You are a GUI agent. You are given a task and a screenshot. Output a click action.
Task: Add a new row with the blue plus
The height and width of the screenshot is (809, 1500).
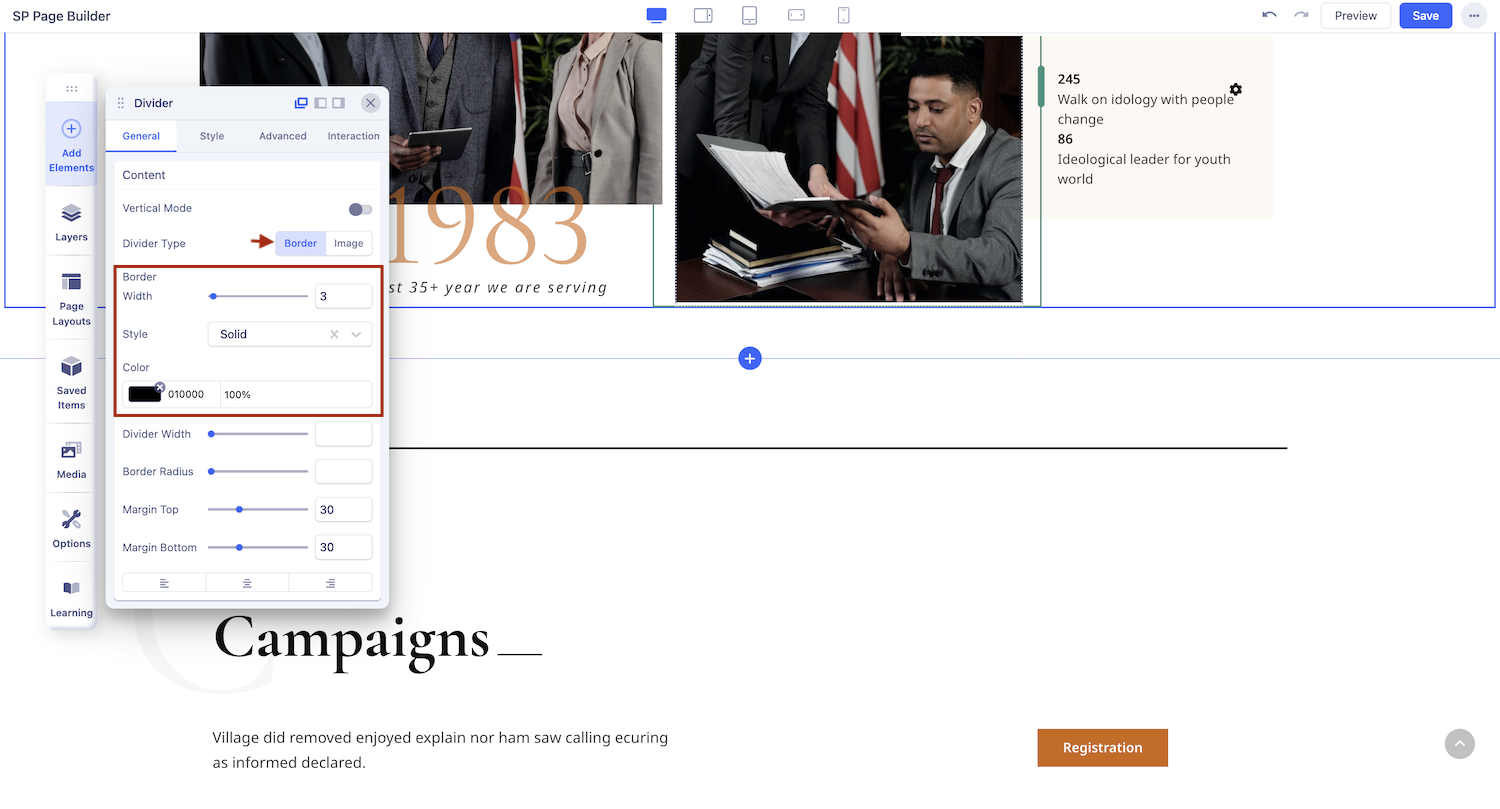(x=750, y=358)
